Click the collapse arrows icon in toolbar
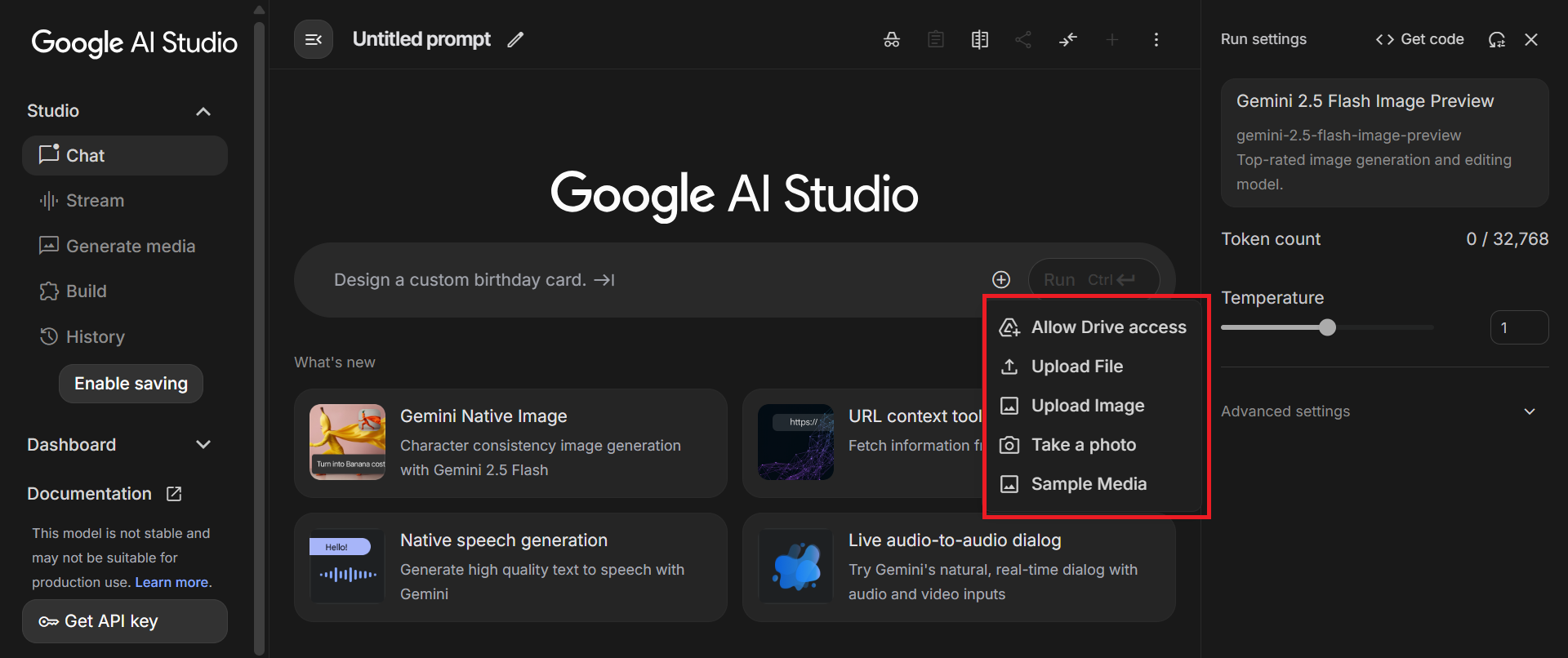The image size is (1568, 658). point(1068,39)
